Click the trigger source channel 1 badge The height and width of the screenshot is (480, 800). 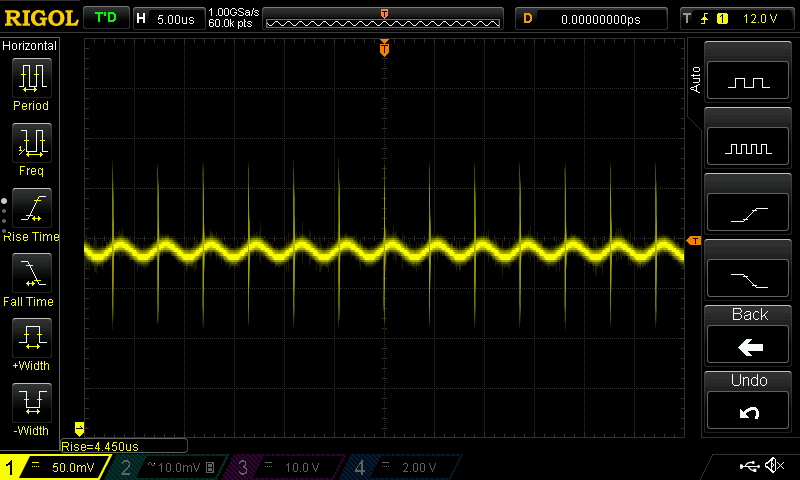pos(722,19)
